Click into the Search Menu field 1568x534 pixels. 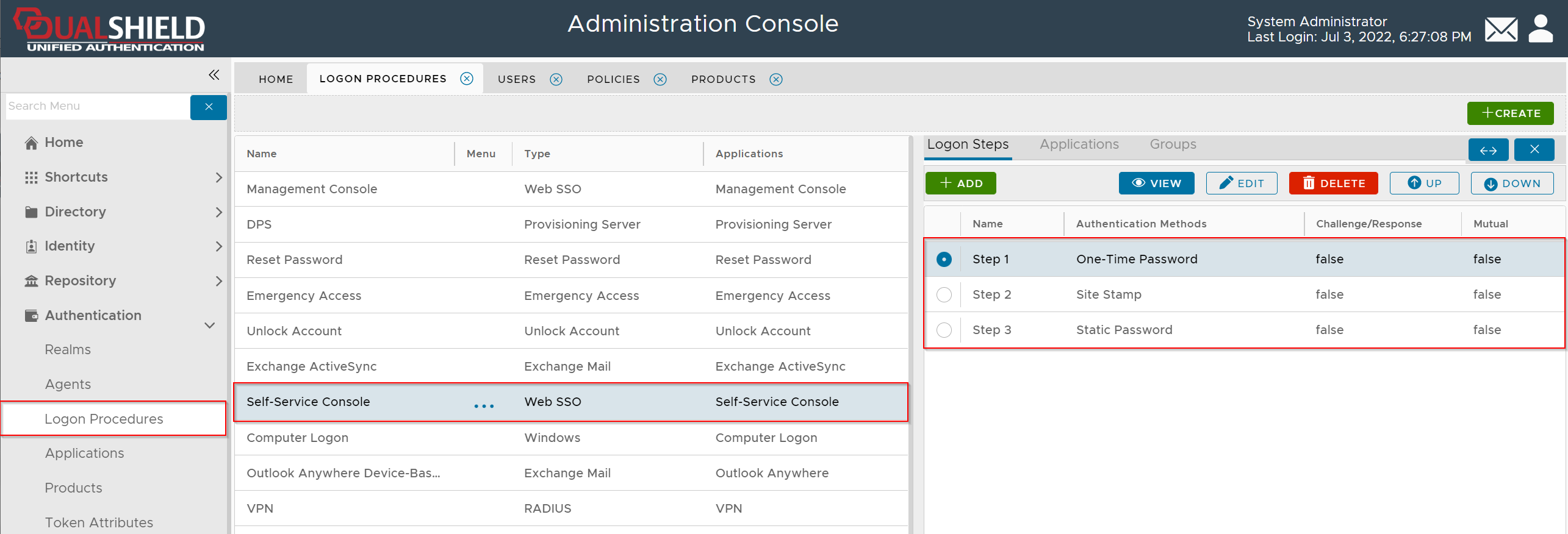pyautogui.click(x=98, y=106)
